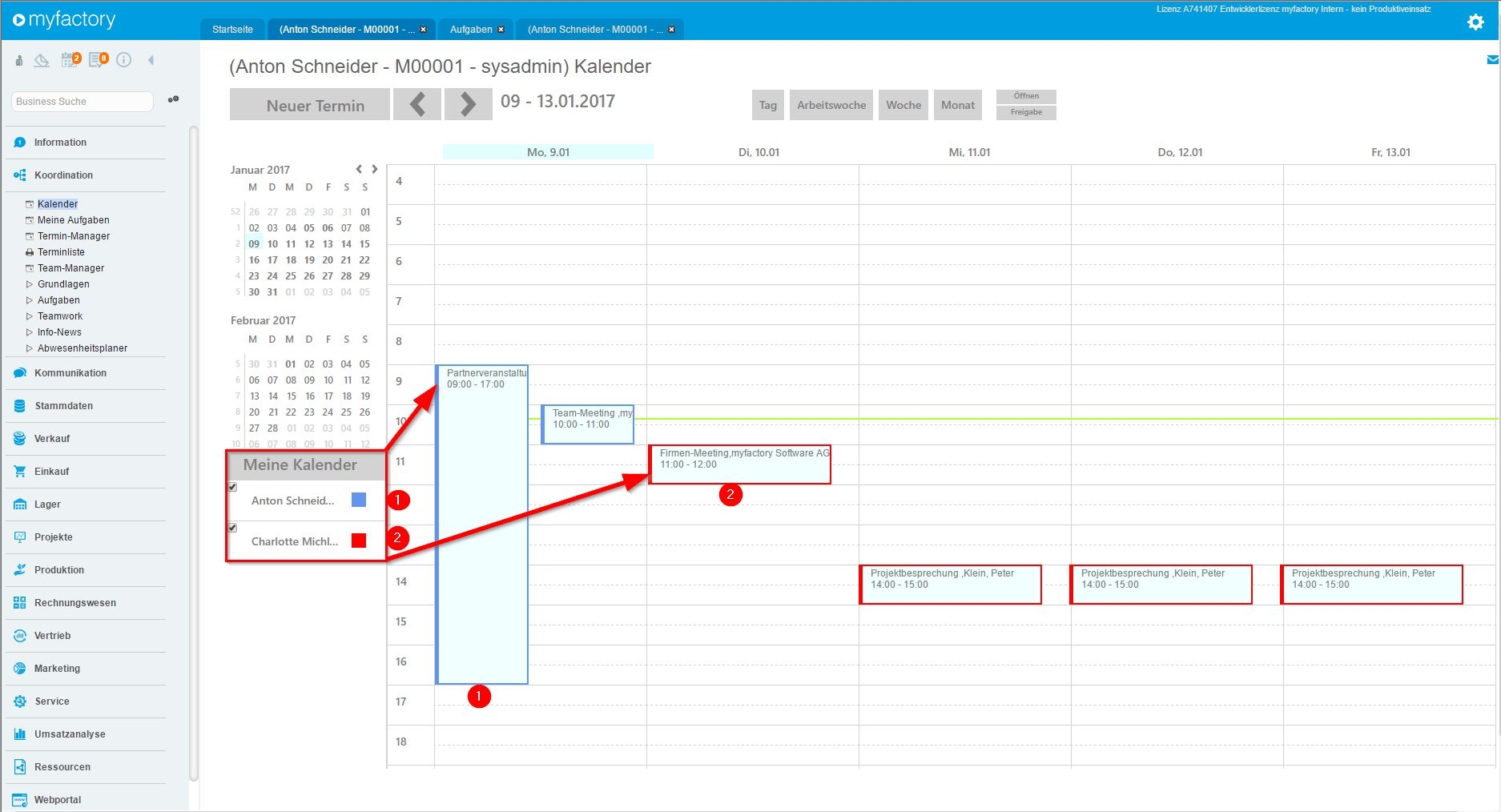Switch to the Aufgaben tab
The width and height of the screenshot is (1501, 812).
(x=471, y=30)
